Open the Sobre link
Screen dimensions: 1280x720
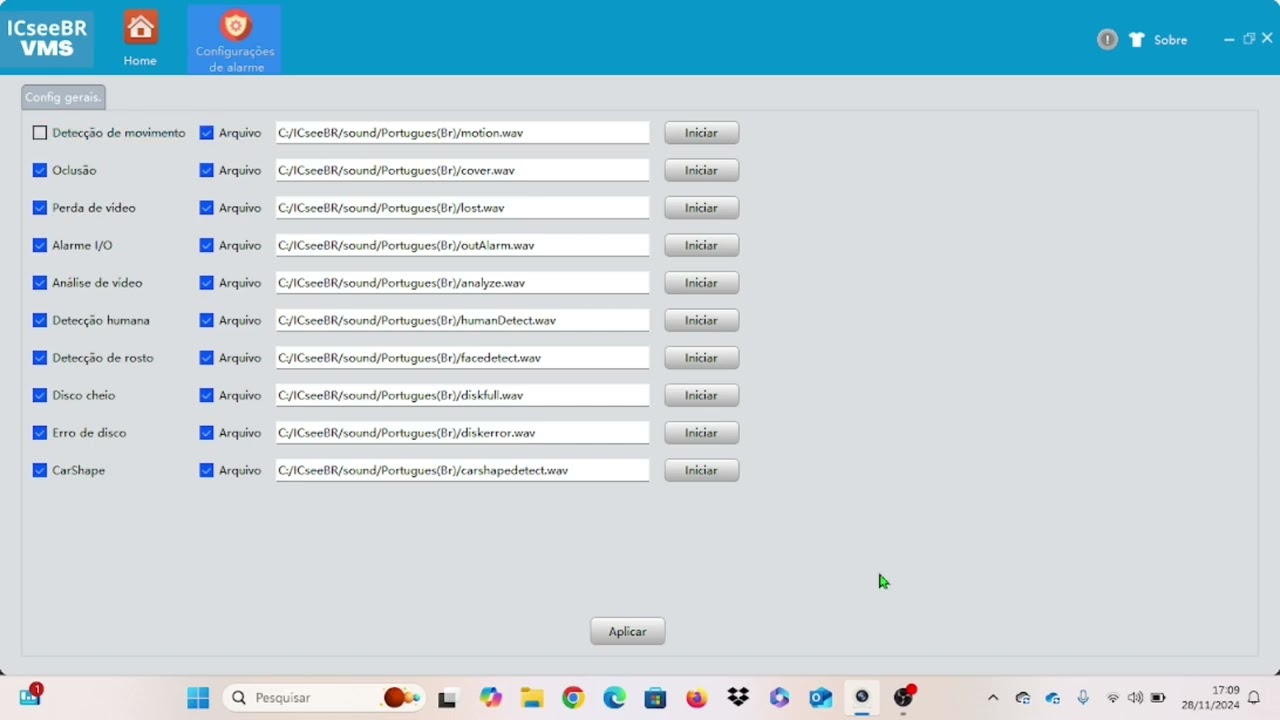pyautogui.click(x=1170, y=40)
